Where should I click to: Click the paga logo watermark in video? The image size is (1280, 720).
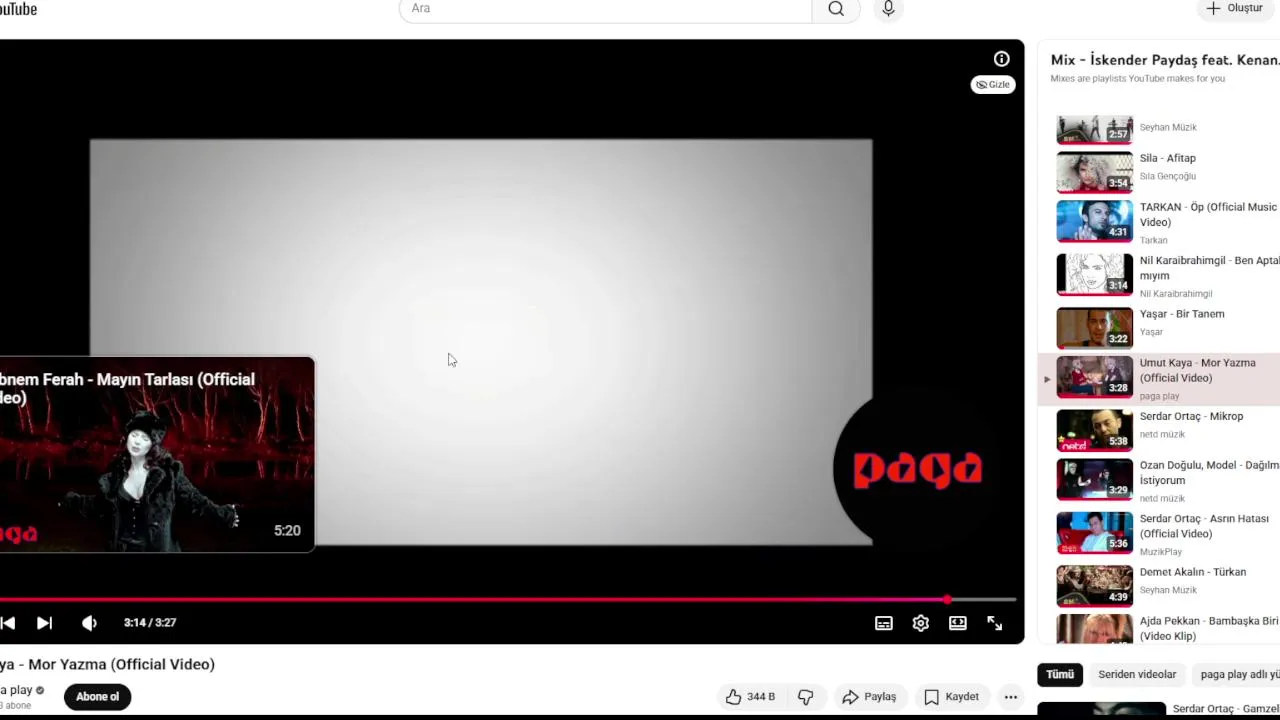tap(917, 469)
